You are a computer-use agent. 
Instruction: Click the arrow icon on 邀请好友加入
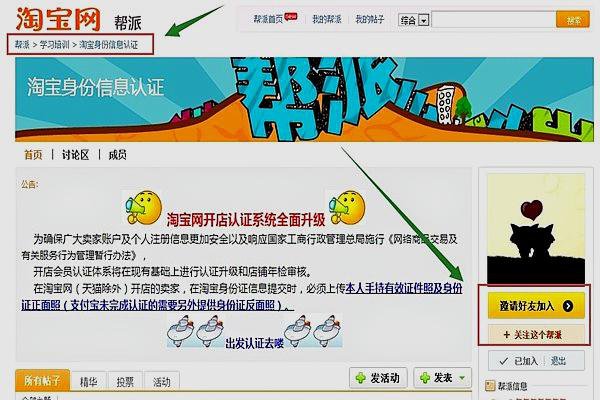point(568,306)
